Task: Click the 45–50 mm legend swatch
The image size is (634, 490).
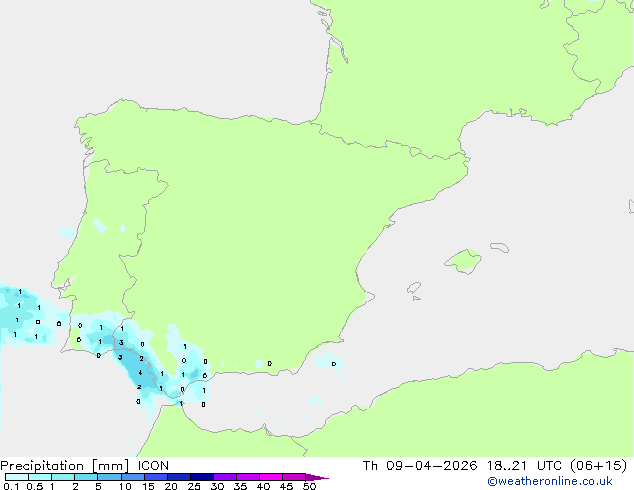Action: click(x=294, y=477)
